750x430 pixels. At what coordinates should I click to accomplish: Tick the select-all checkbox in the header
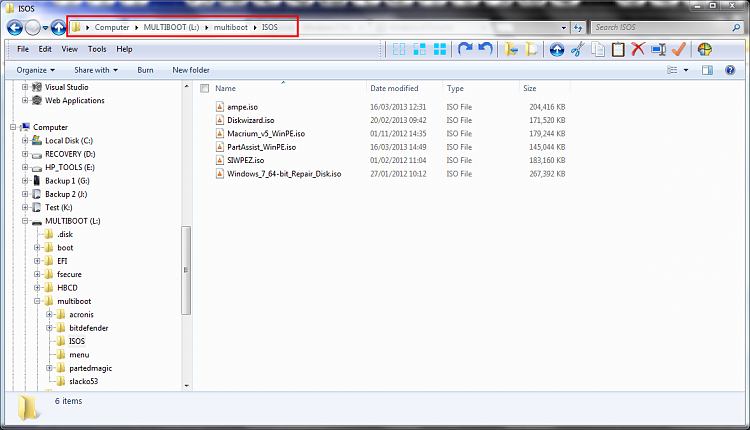coord(205,88)
